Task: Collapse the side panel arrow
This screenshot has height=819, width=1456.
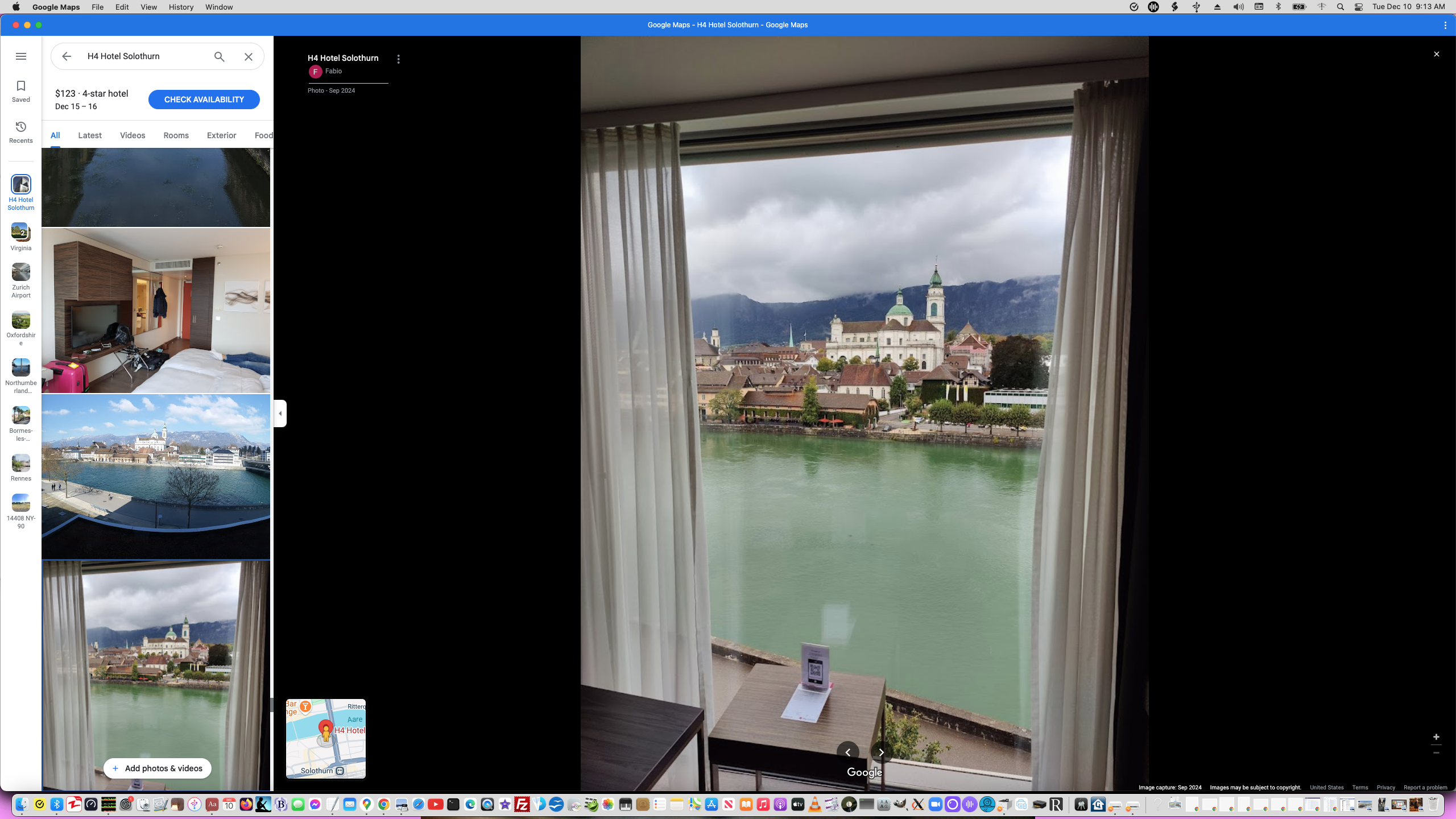Action: (x=280, y=413)
